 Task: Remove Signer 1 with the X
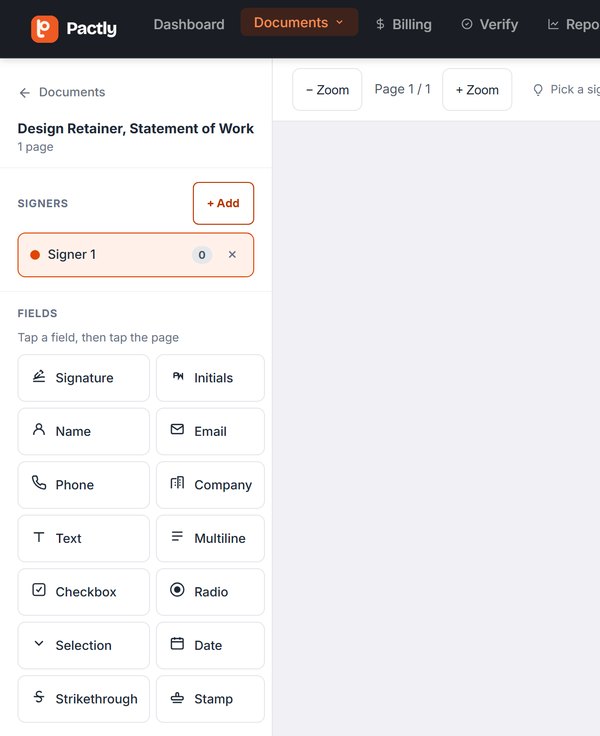(x=232, y=254)
